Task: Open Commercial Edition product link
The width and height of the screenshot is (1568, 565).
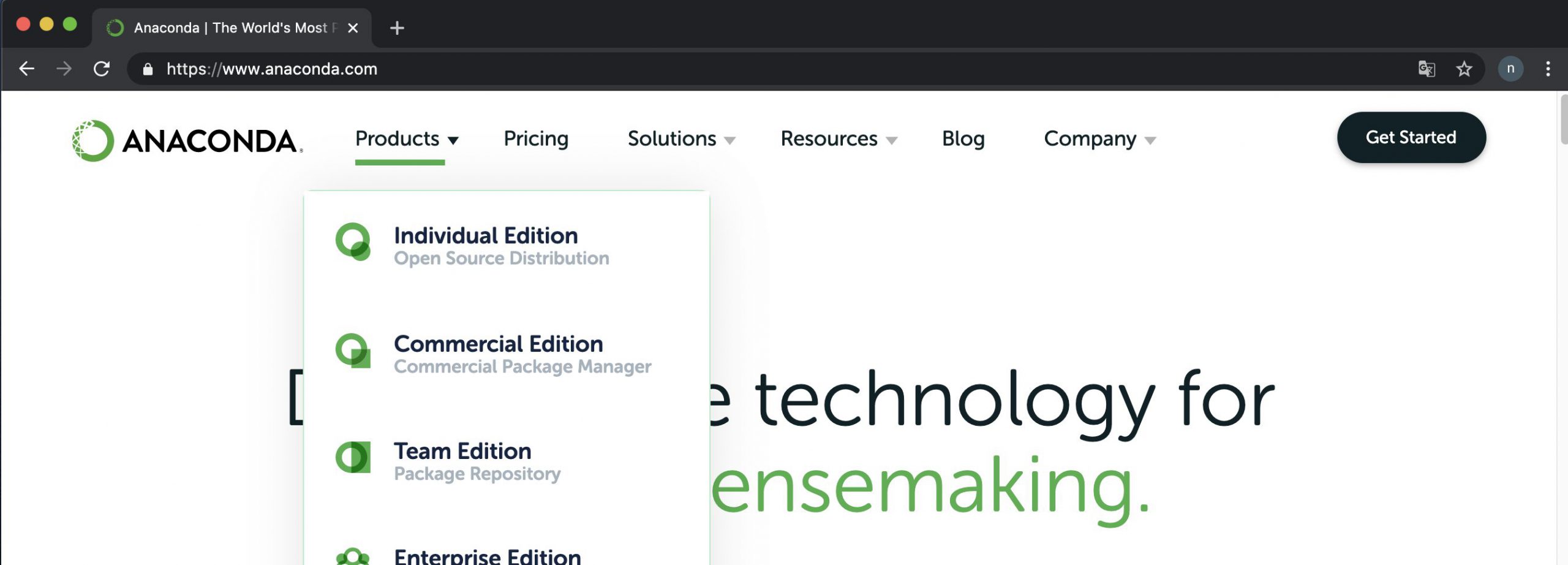Action: click(x=498, y=344)
